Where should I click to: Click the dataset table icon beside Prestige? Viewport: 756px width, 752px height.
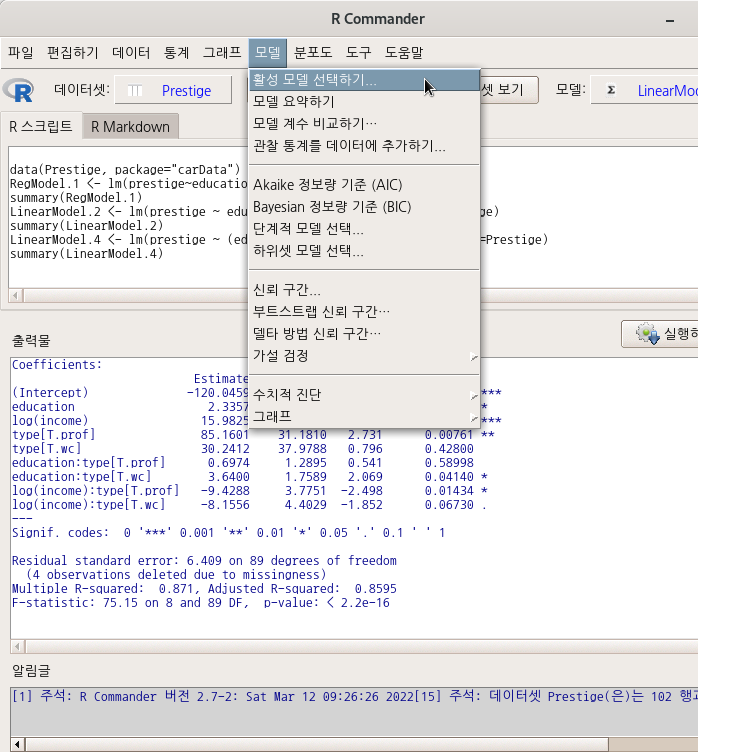135,91
